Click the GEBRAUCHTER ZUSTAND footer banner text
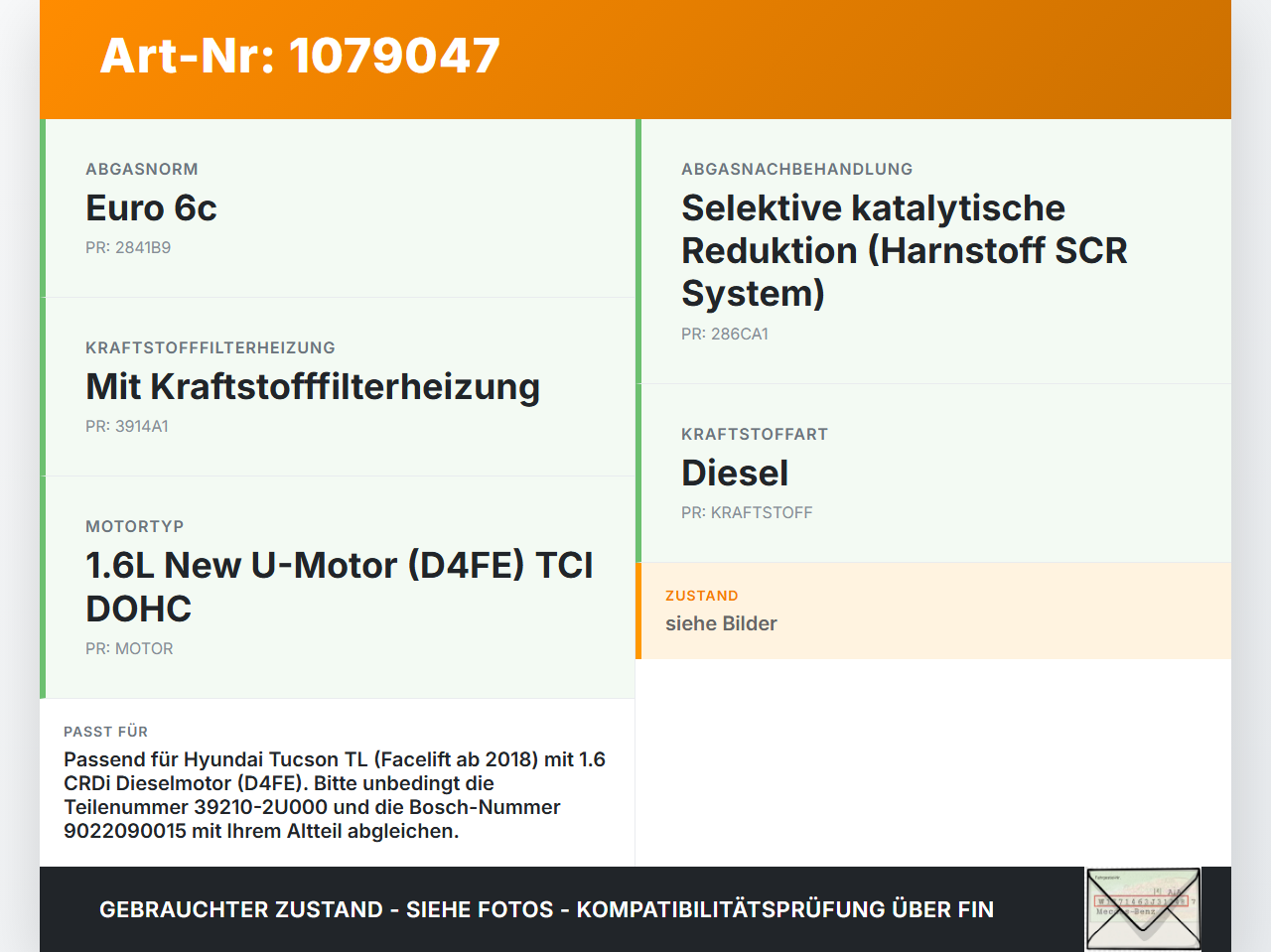 coord(546,909)
